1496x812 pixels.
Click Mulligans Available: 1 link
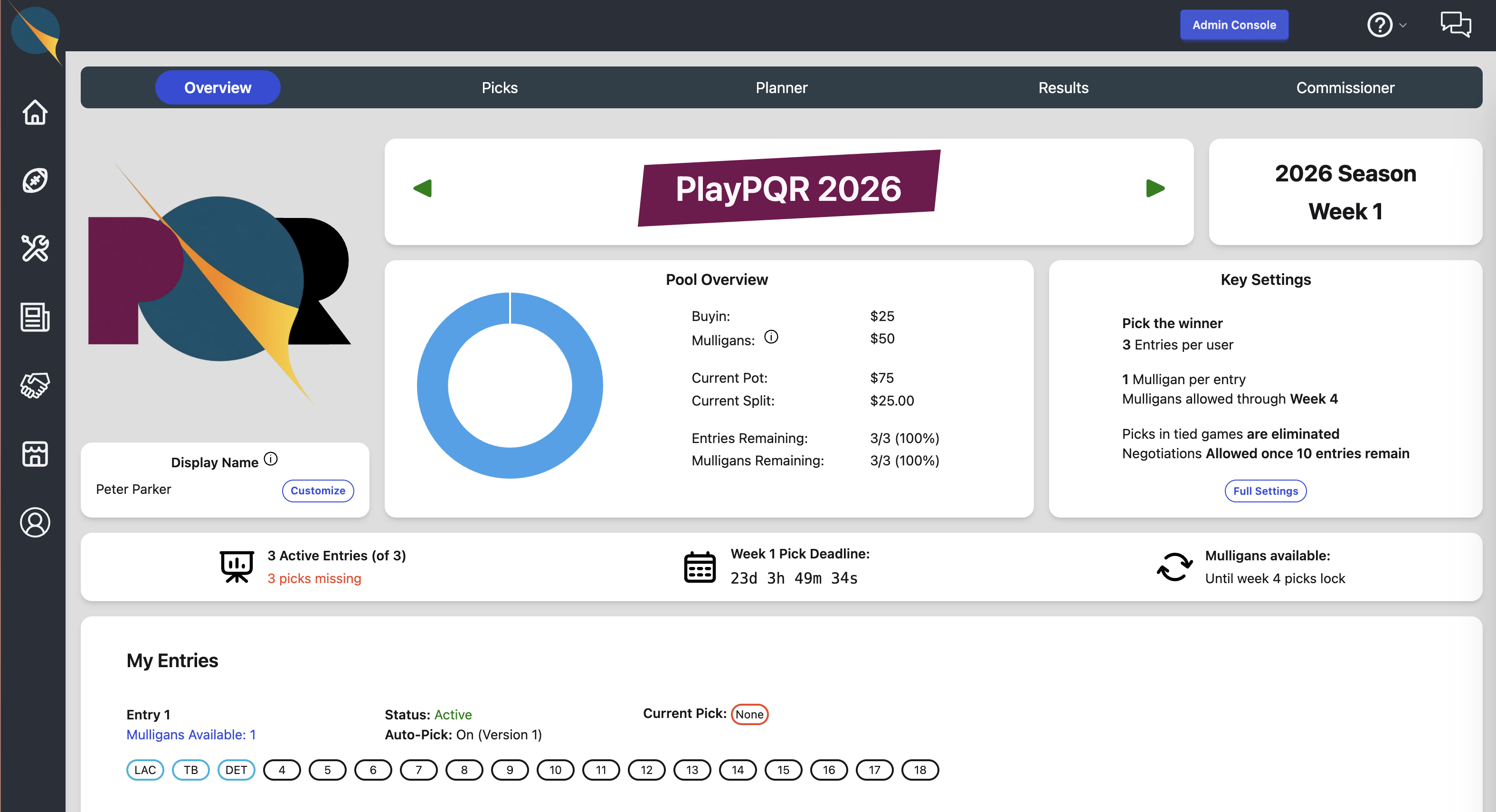(x=191, y=735)
